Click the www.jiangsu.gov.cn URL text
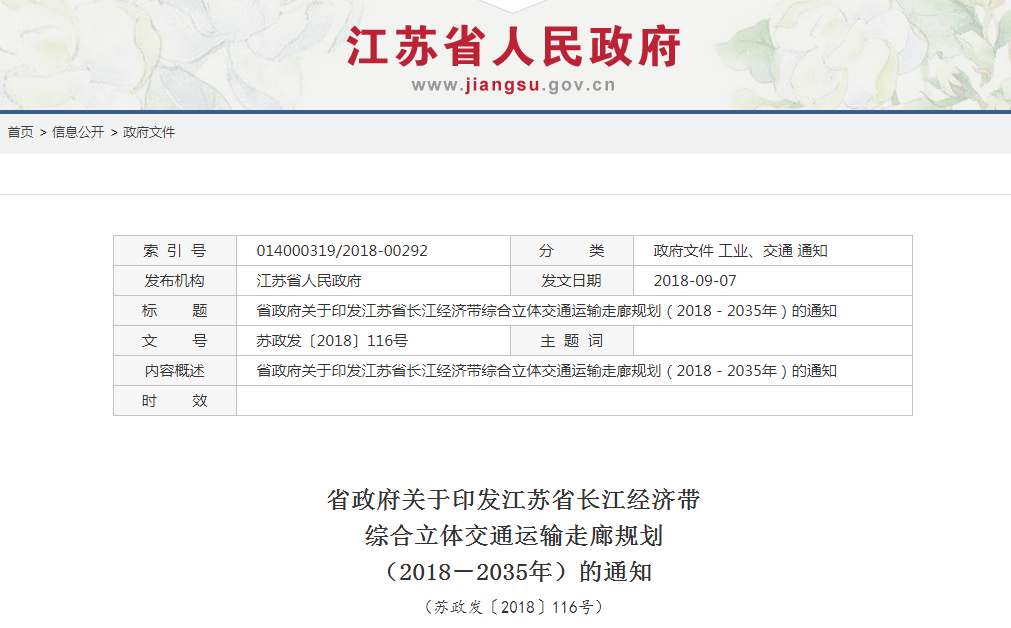The image size is (1011, 628). 513,85
